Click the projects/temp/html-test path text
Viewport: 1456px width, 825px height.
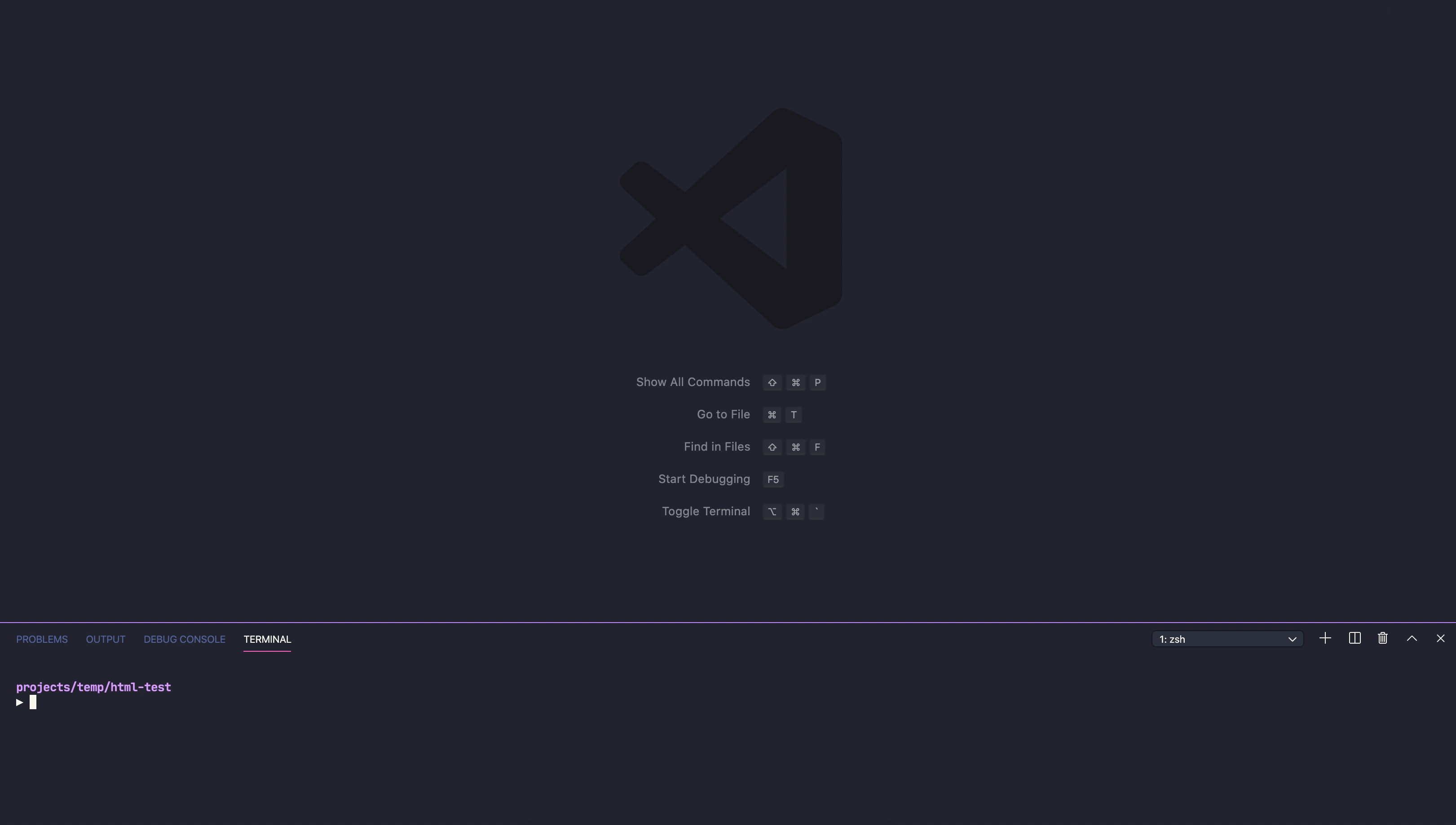tap(93, 686)
